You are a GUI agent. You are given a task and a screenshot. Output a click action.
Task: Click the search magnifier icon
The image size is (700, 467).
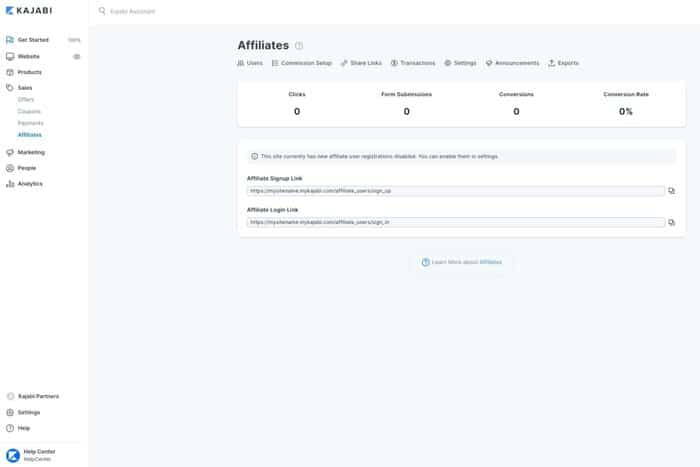[102, 11]
